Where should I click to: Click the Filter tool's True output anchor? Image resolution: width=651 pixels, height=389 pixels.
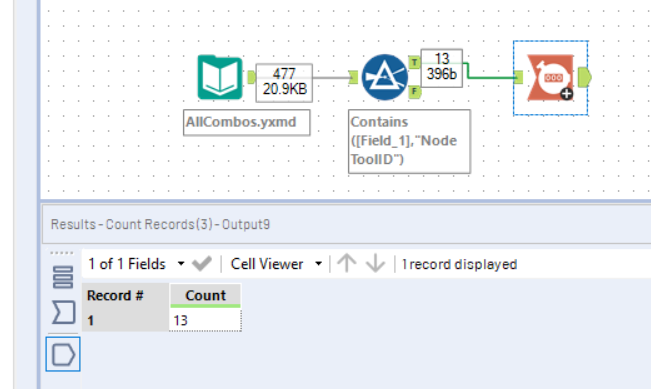(414, 62)
